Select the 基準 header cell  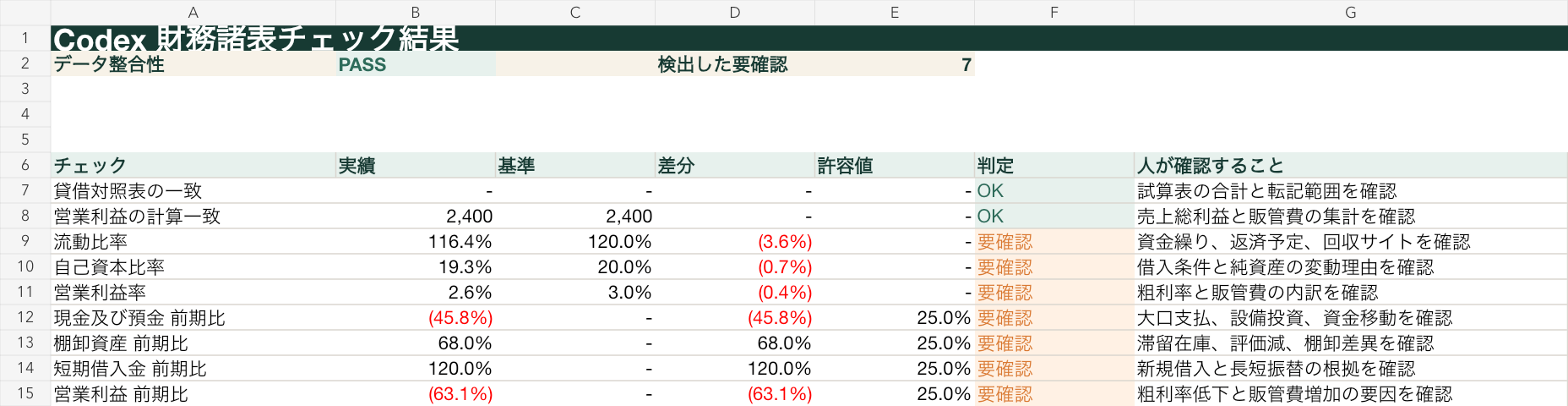click(575, 165)
